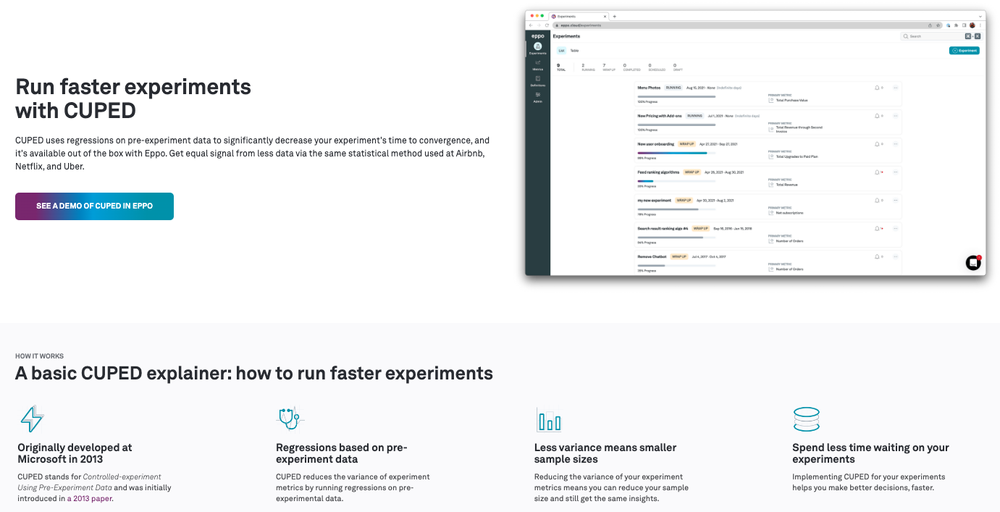
Task: Open the three-dot menu on New Pricing with Add-ons row
Action: [x=895, y=116]
